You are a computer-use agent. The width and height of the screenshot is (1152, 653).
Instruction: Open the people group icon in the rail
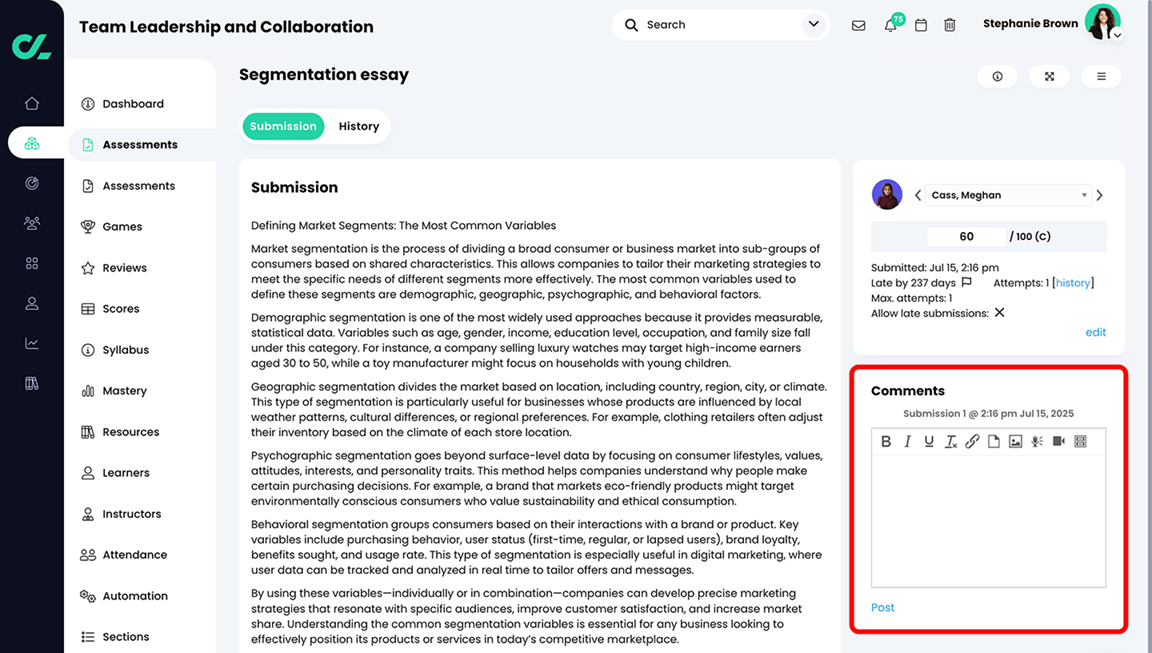pyautogui.click(x=32, y=223)
